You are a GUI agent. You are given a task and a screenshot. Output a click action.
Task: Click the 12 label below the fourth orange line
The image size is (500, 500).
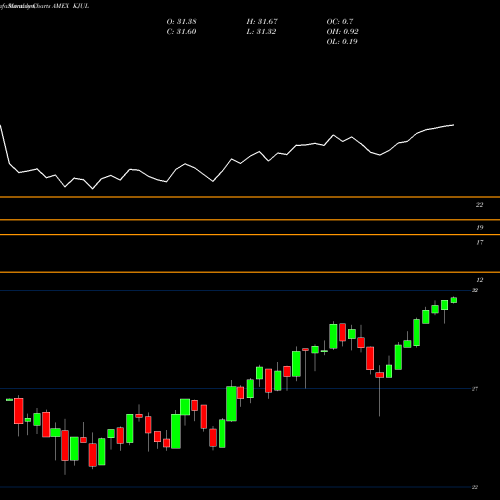coord(479,280)
